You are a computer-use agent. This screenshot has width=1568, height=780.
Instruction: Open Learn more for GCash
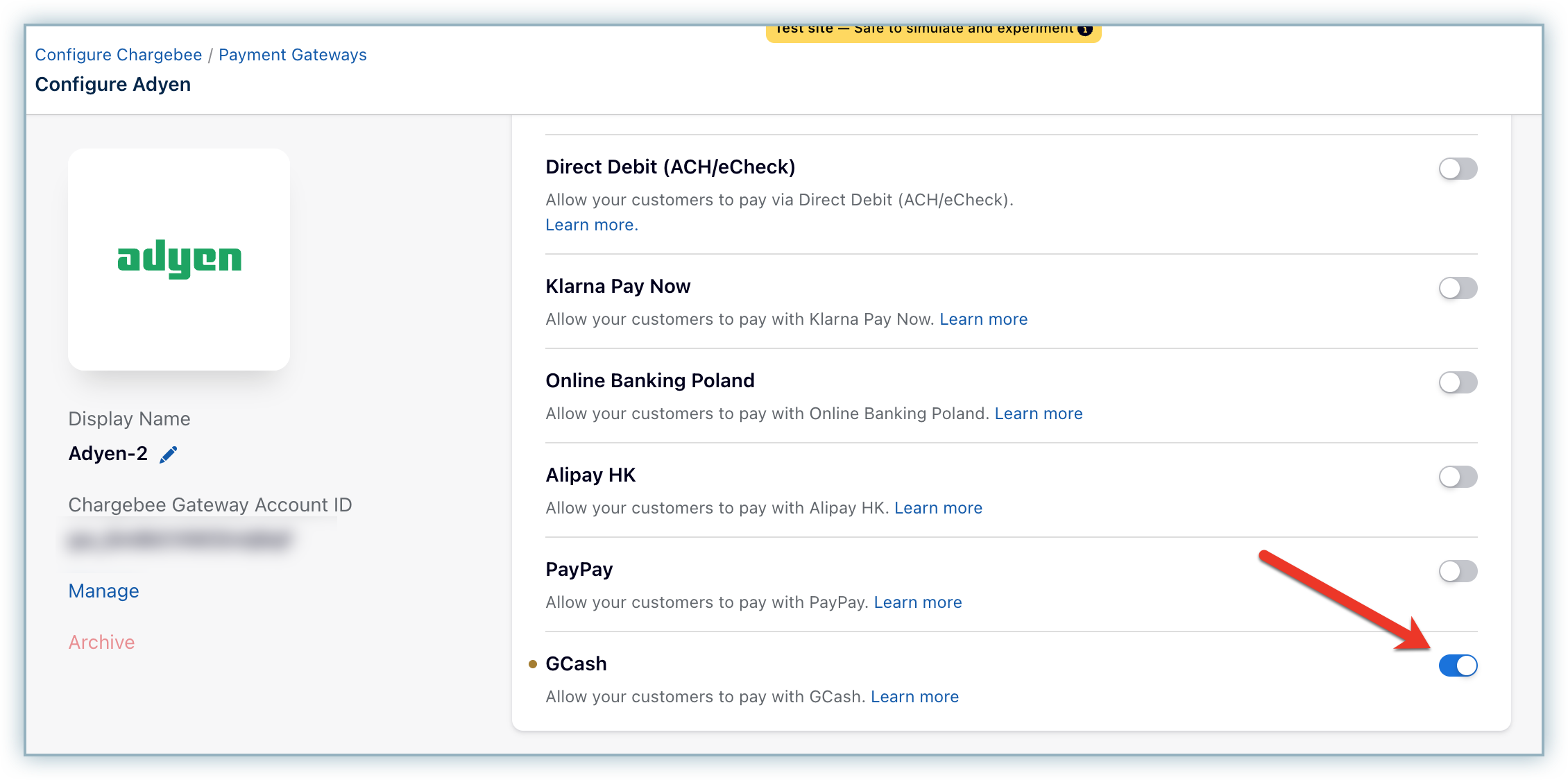click(914, 697)
